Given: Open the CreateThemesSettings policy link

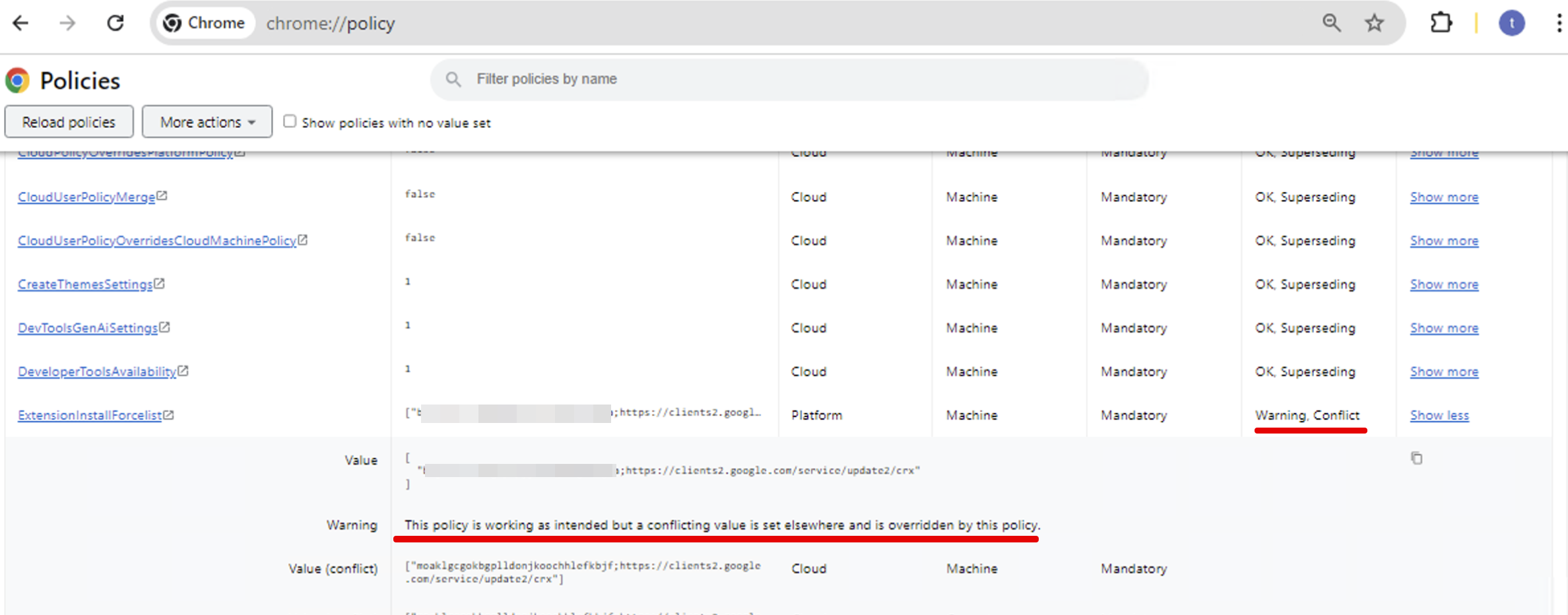Looking at the screenshot, I should [x=85, y=284].
